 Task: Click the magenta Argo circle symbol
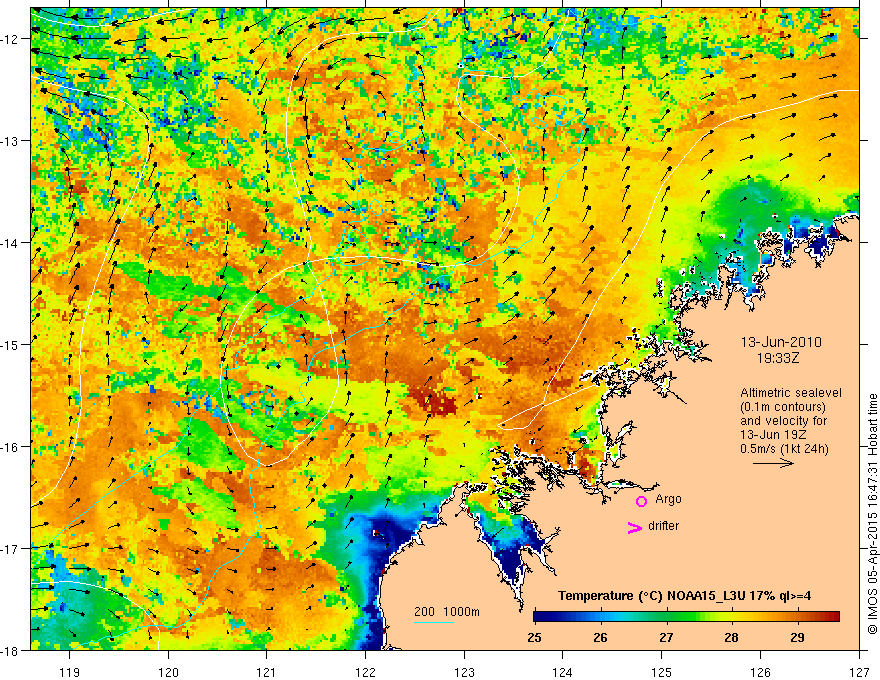tap(641, 501)
